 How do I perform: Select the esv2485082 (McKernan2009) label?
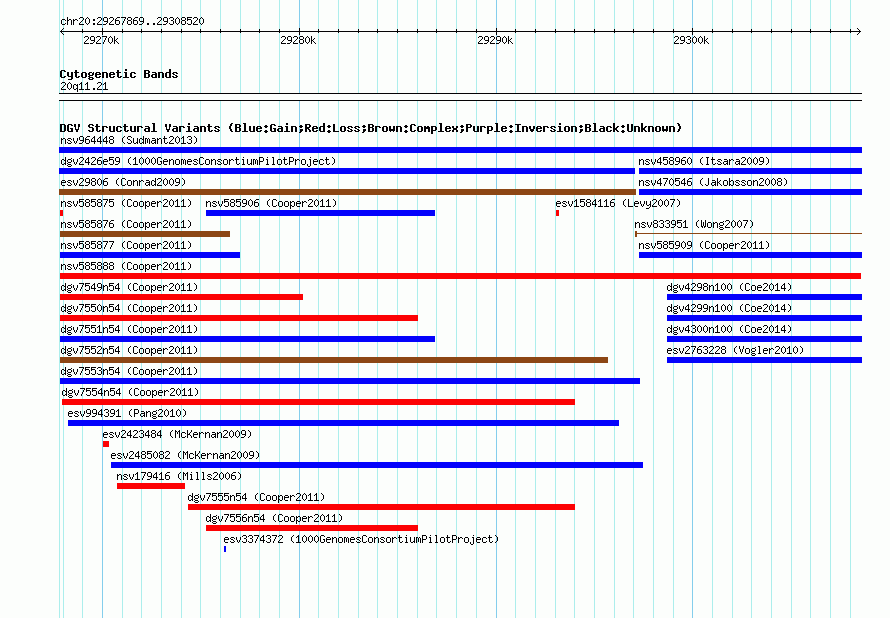tap(185, 455)
